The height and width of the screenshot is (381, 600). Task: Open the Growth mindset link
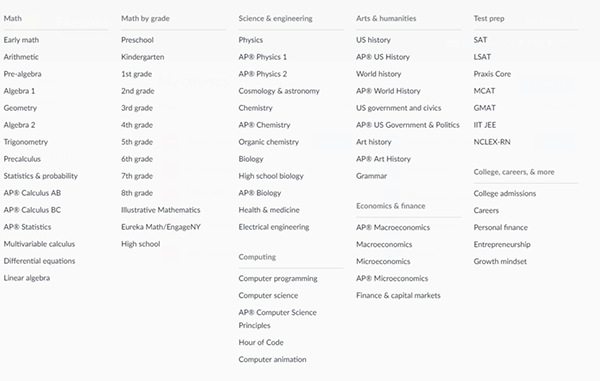(500, 262)
